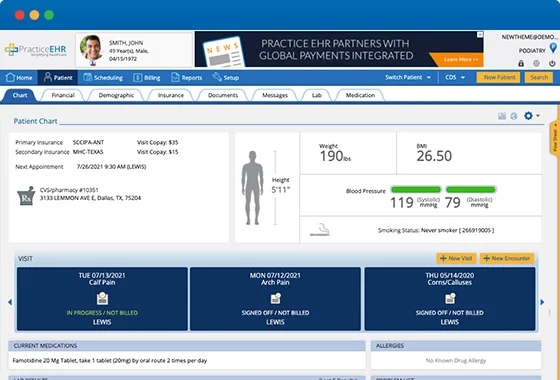Open the Billing section
560x380 pixels.
[x=146, y=78]
